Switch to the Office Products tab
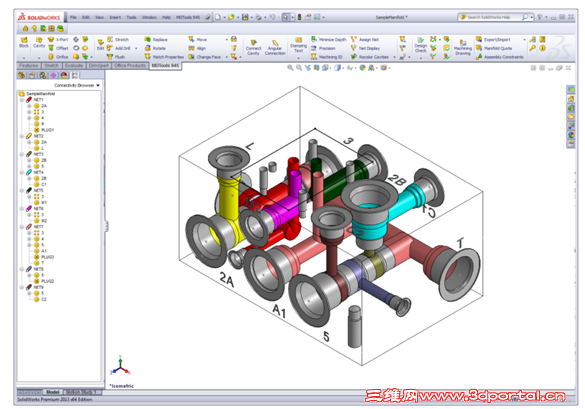Viewport: 585px width, 409px height. click(129, 66)
